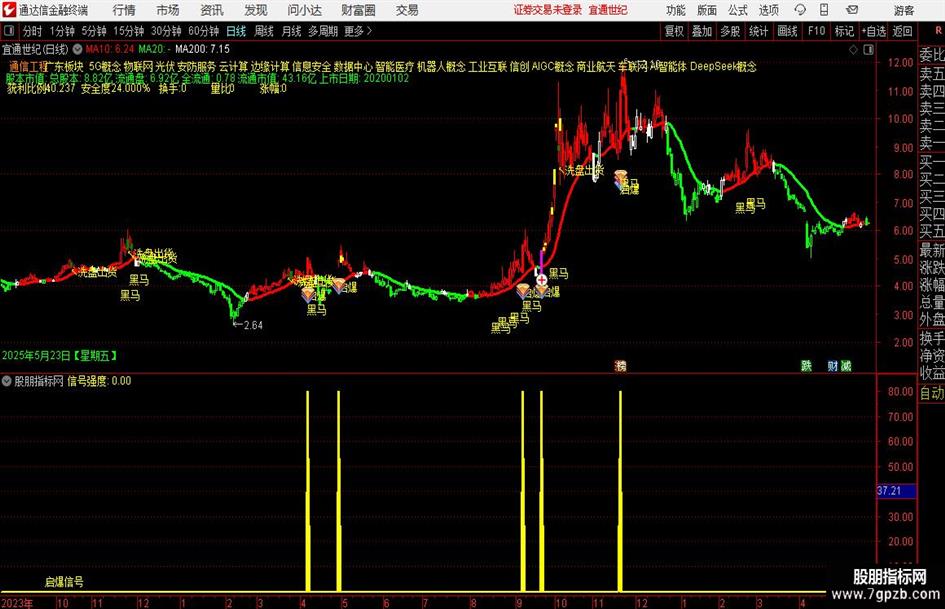Switch to 分时 chart tab
Screen dimensions: 945x609
pyautogui.click(x=33, y=31)
